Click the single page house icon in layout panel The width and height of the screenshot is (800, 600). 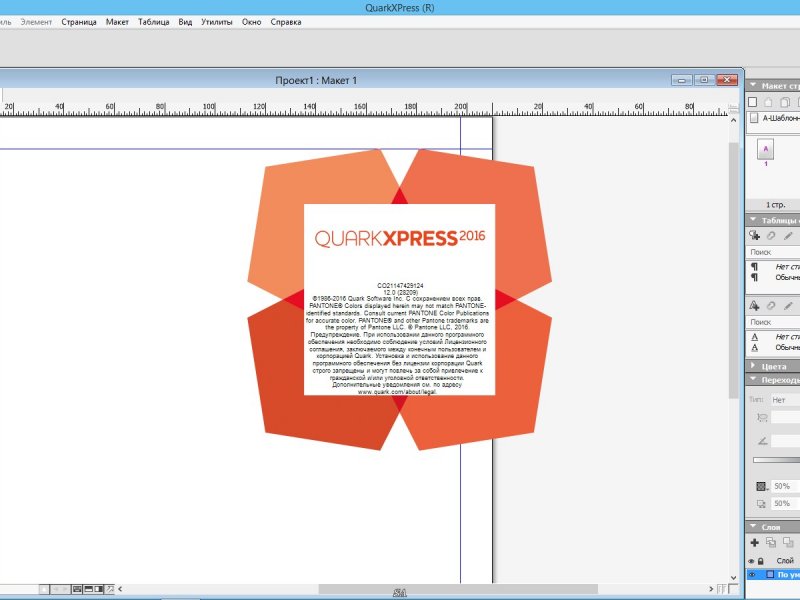pos(768,102)
